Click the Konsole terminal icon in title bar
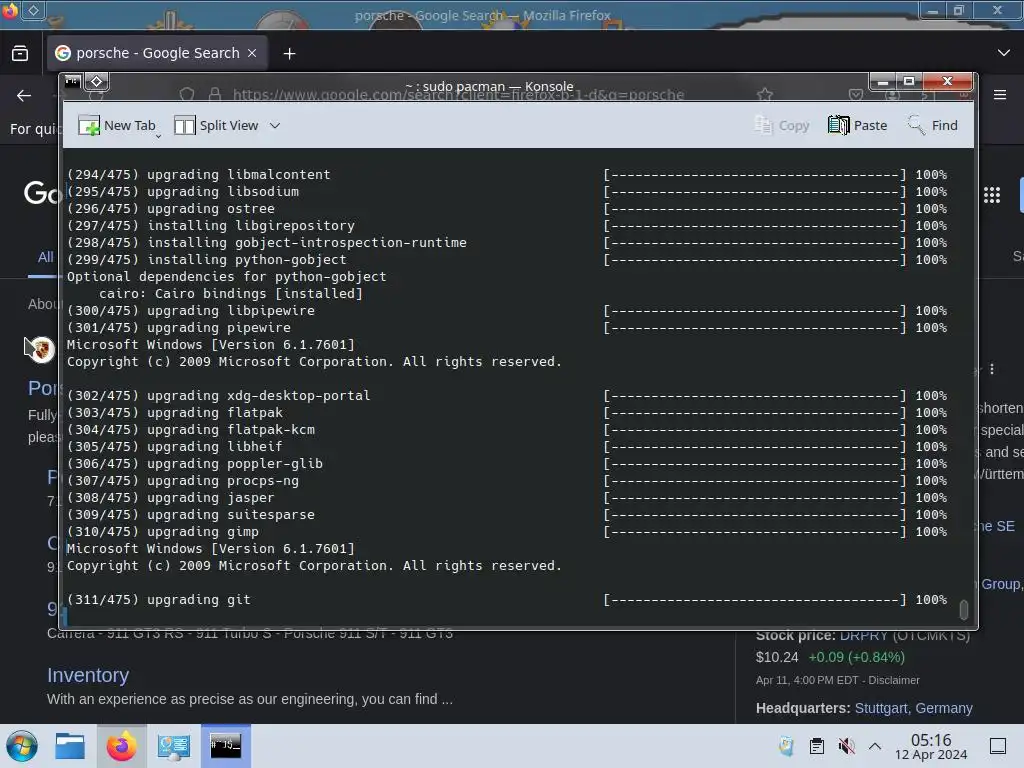The width and height of the screenshot is (1024, 768). [x=72, y=82]
